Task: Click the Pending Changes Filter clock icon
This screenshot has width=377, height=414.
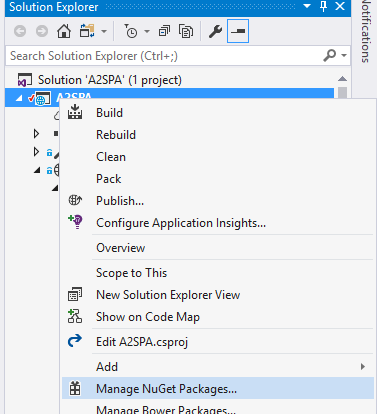Action: point(131,31)
